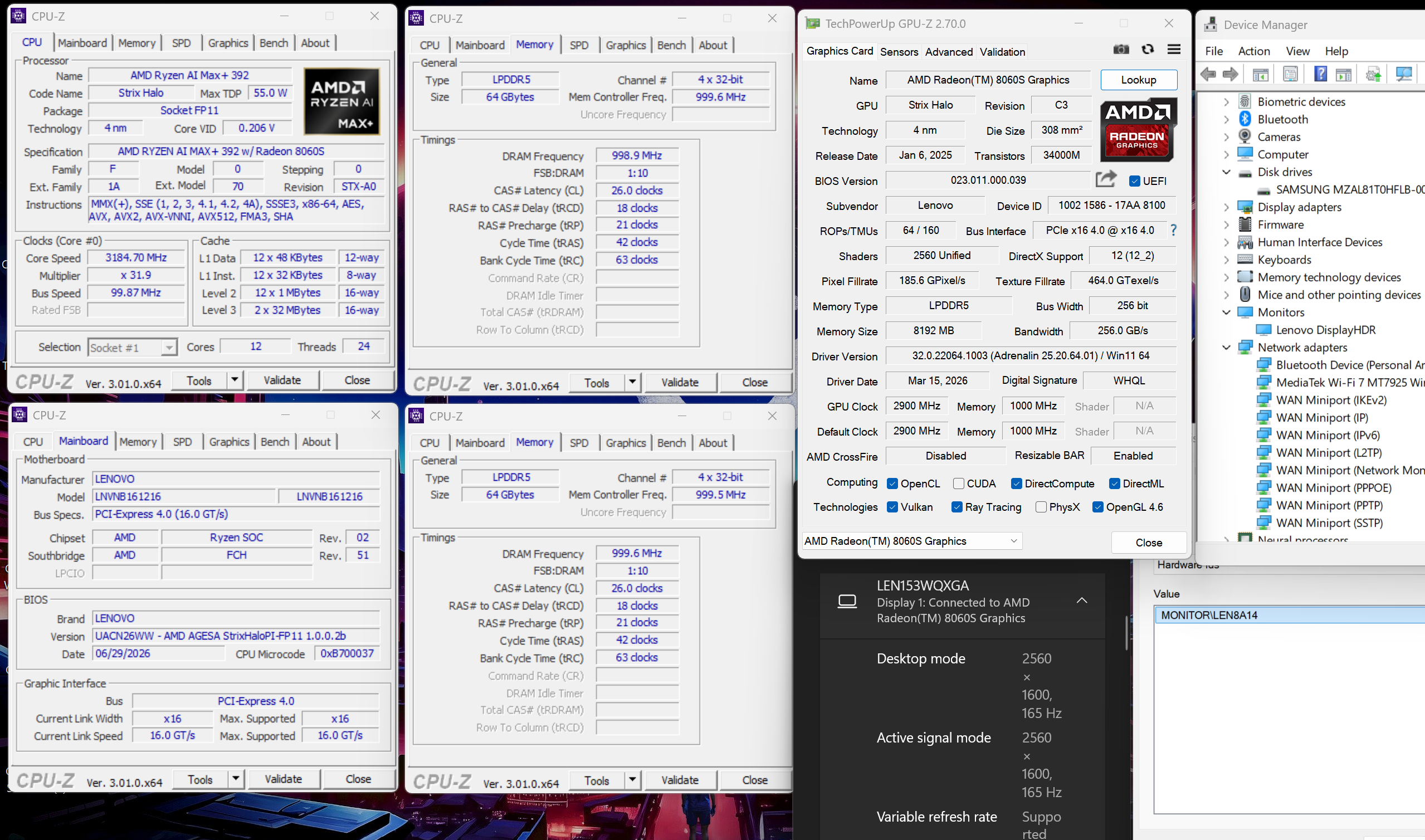The width and height of the screenshot is (1425, 840).
Task: Click the BIOS version share/export icon
Action: click(x=1106, y=179)
